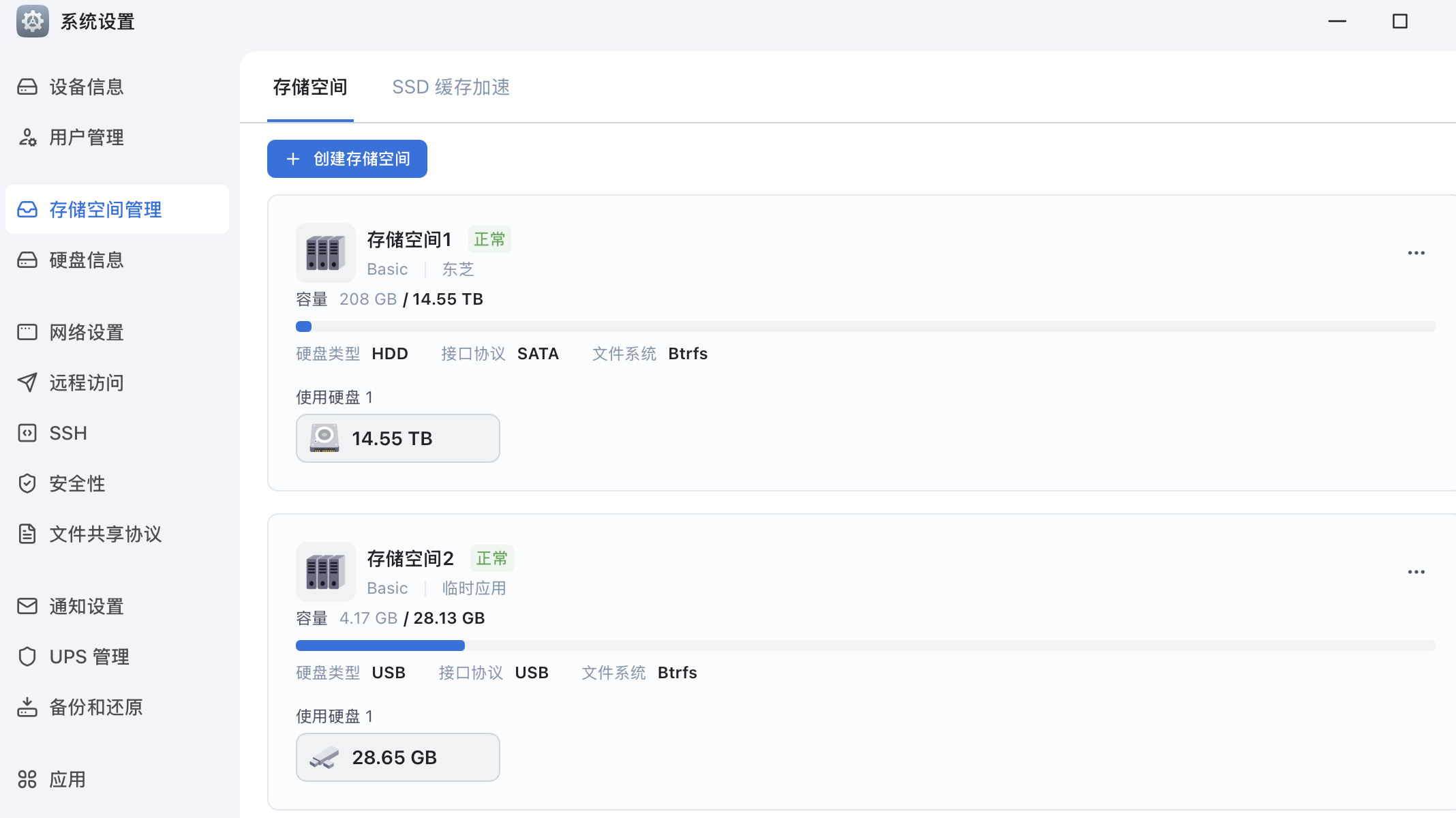
Task: Expand more options for 存储空间2
Action: pos(1416,572)
